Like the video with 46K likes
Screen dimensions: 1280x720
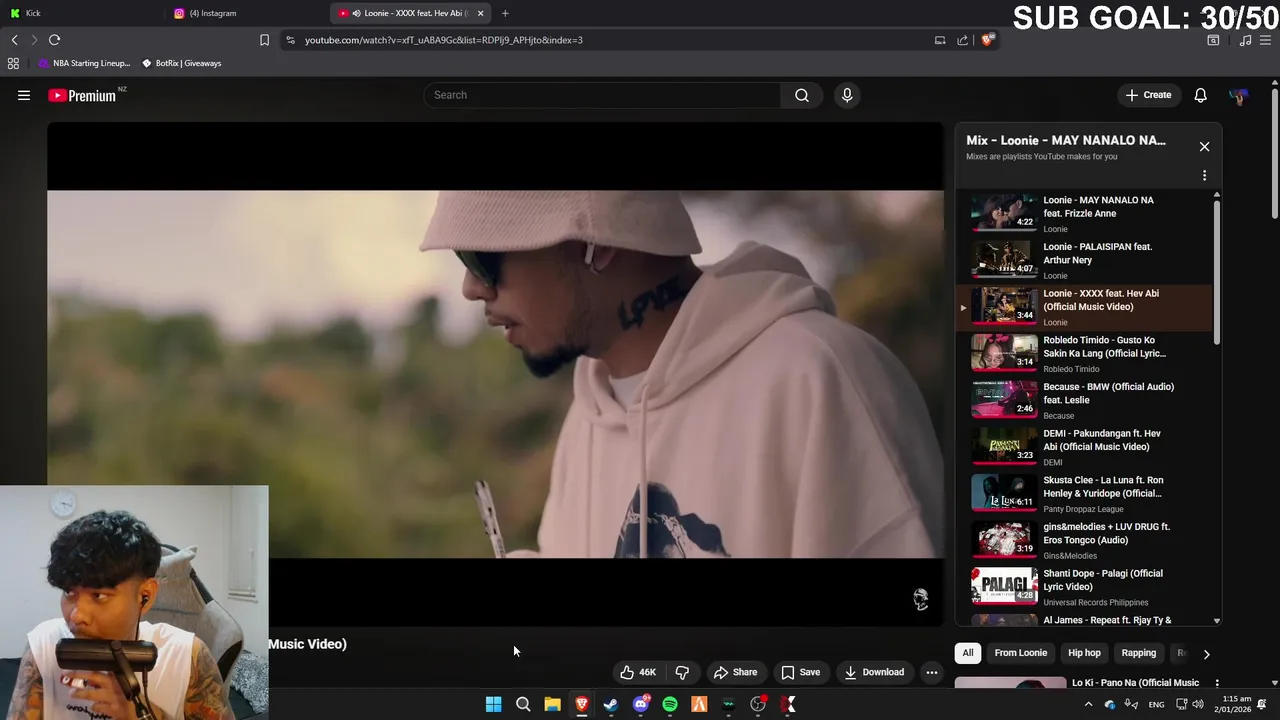tap(638, 672)
